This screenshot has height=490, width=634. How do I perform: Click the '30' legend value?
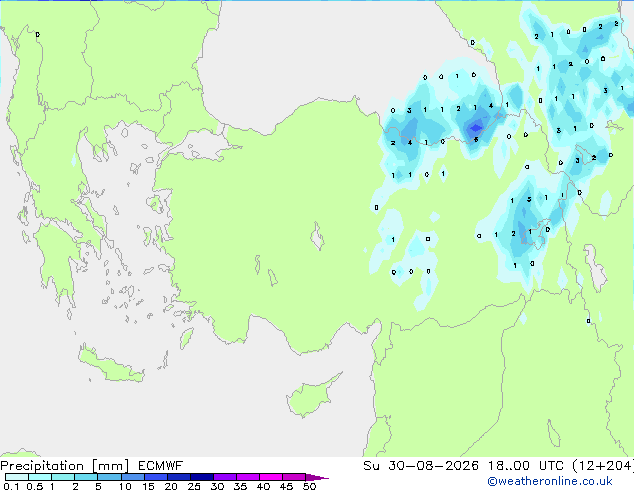pyautogui.click(x=217, y=486)
